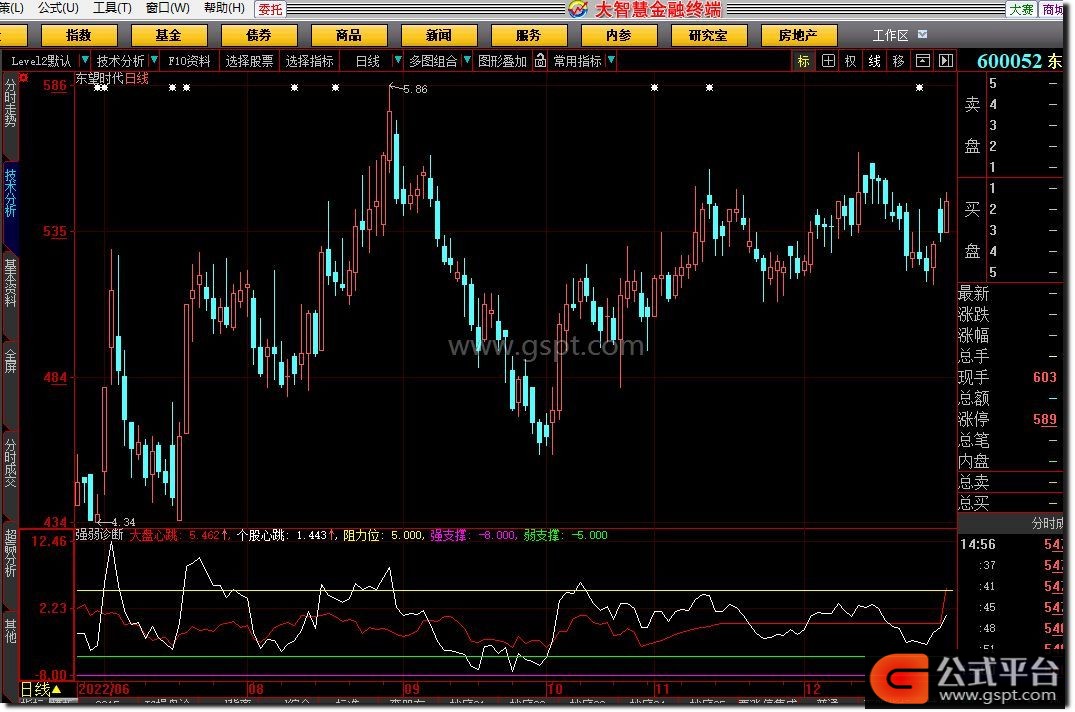Viewport: 1075px width, 712px height.
Task: Click the red gear icon at chart corner
Action: (x=23, y=77)
